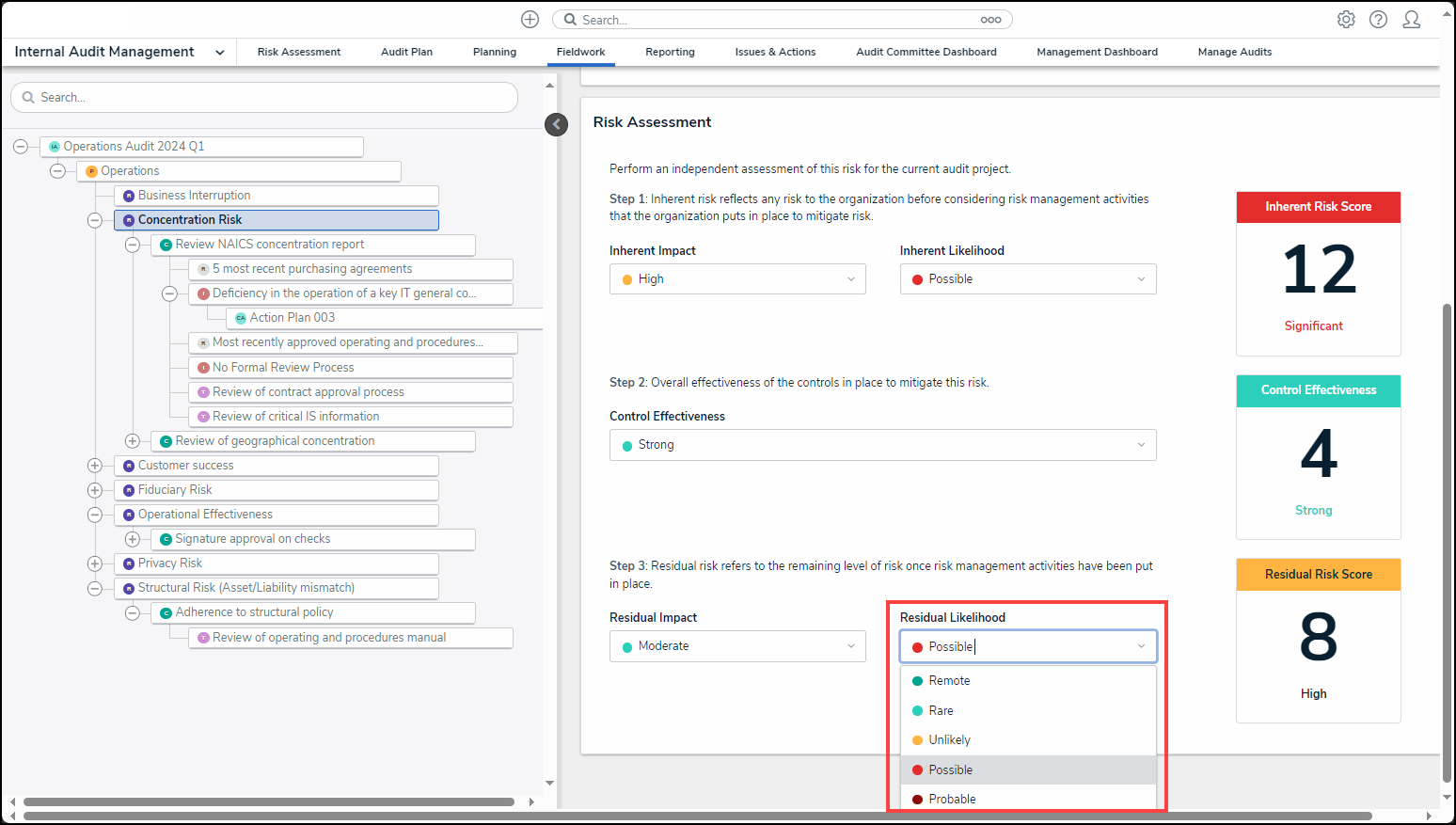Open the Residual Impact dropdown

click(x=737, y=646)
